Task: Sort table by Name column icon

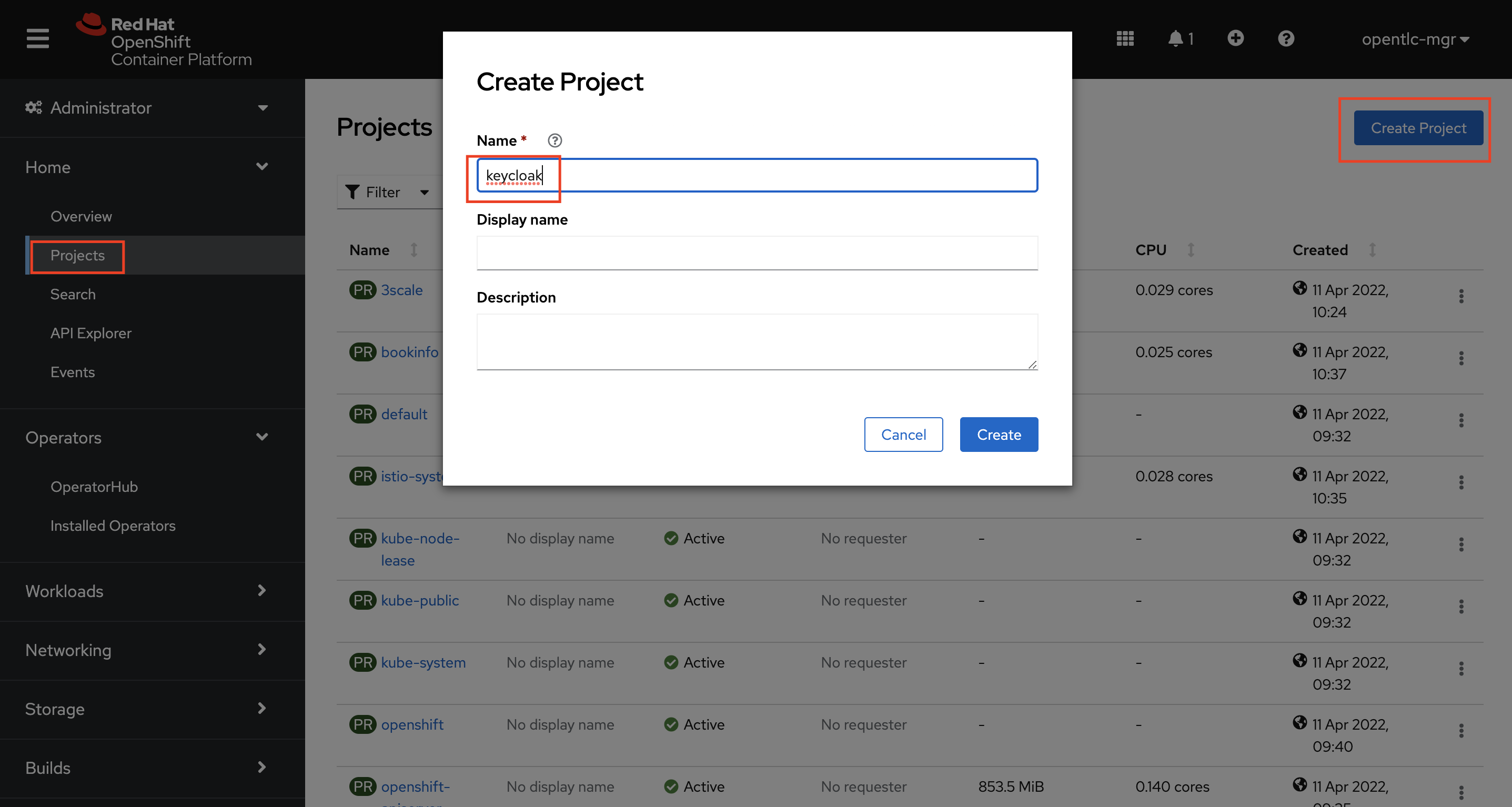Action: [x=414, y=250]
